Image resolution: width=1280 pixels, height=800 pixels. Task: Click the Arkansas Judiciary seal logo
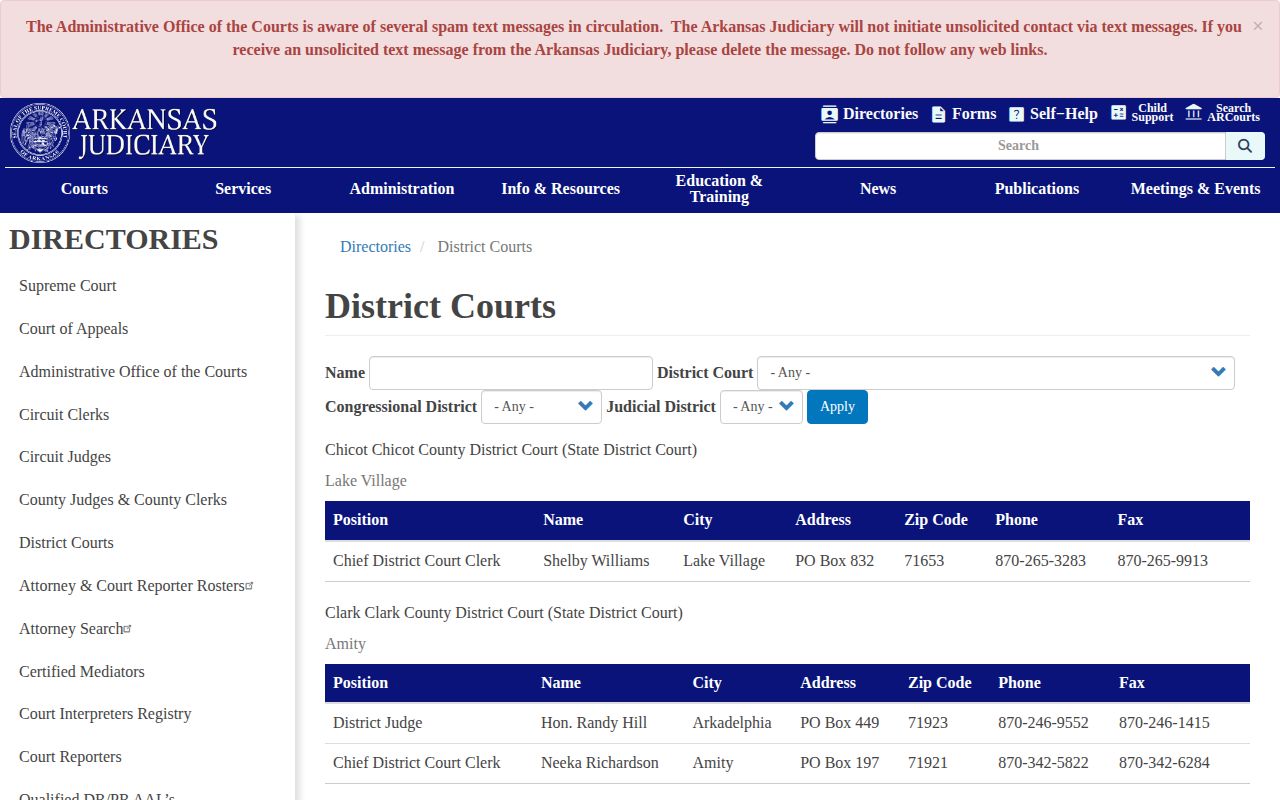40,133
